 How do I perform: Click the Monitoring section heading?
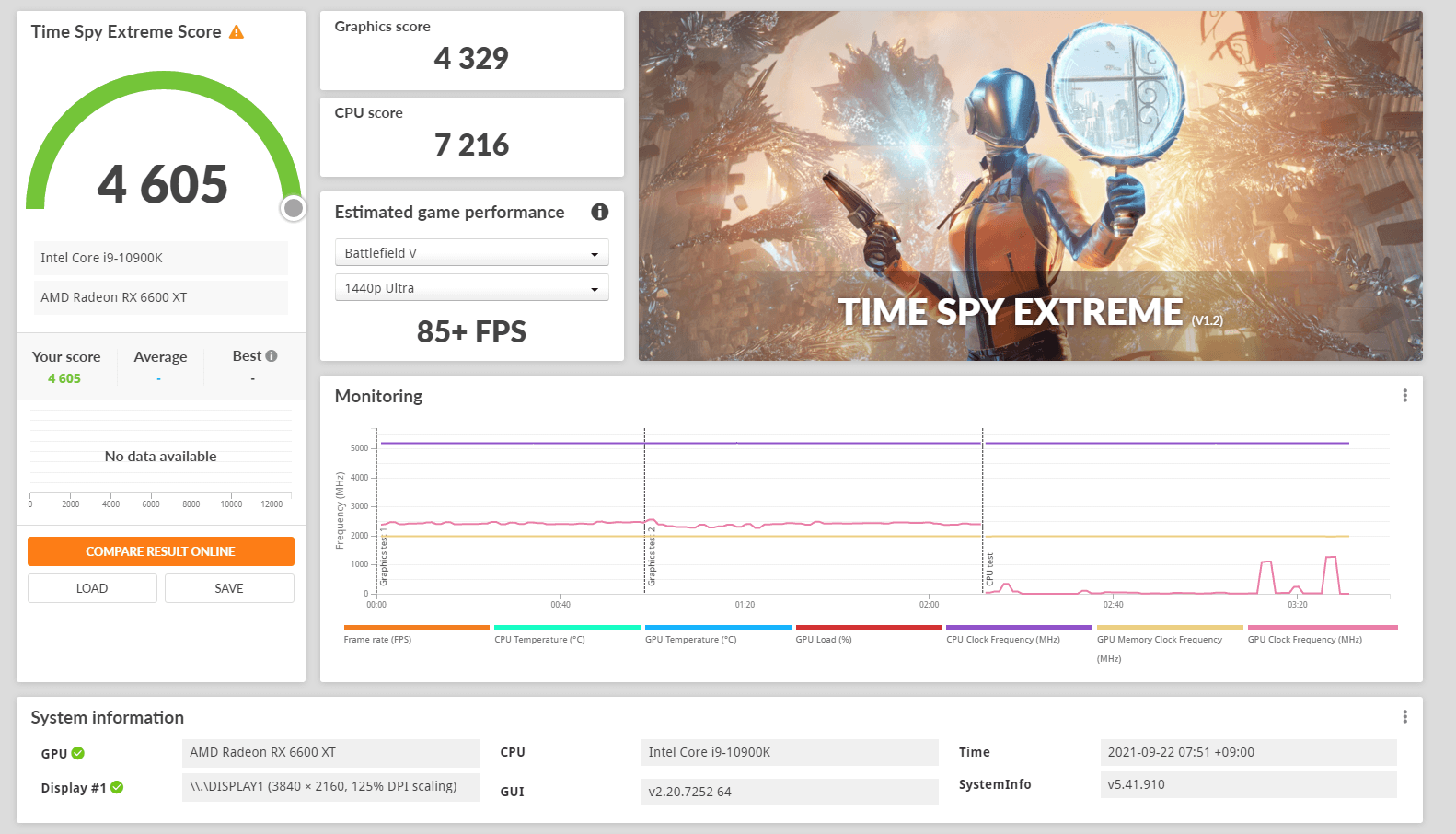[378, 397]
